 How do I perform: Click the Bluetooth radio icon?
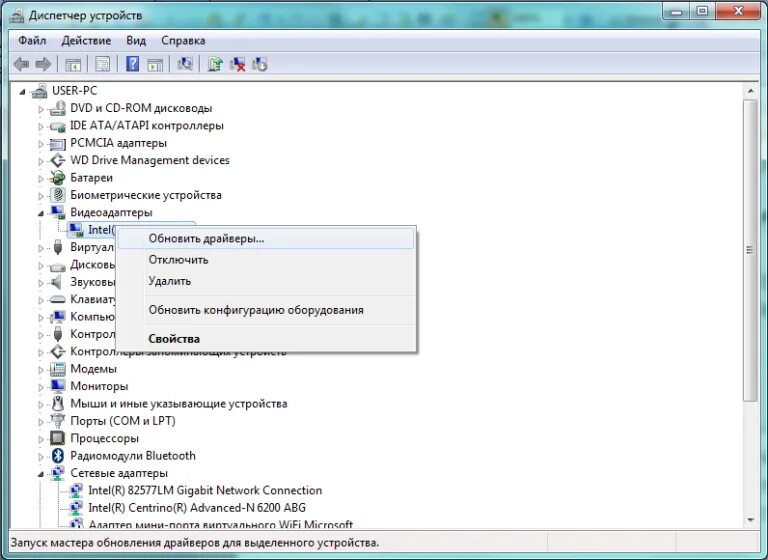pos(58,456)
